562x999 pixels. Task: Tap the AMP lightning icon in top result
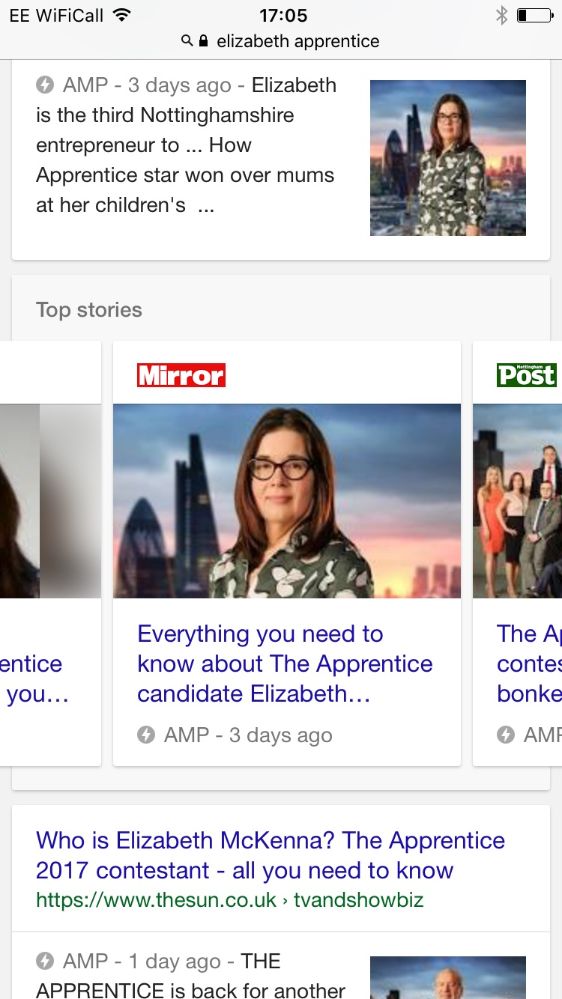tap(45, 85)
